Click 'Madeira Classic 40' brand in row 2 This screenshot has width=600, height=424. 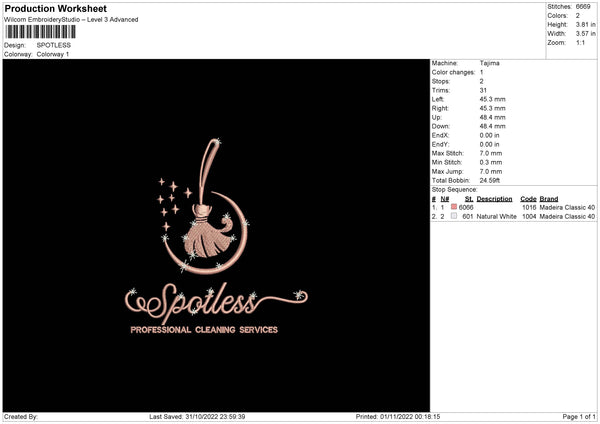point(567,217)
